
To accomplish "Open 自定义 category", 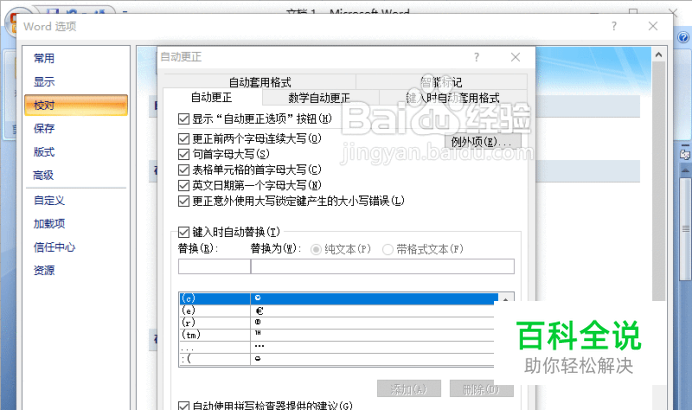I will pos(49,200).
